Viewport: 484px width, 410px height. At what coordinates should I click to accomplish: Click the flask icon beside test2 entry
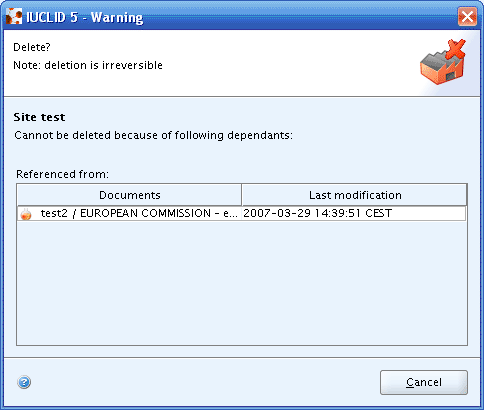point(26,213)
